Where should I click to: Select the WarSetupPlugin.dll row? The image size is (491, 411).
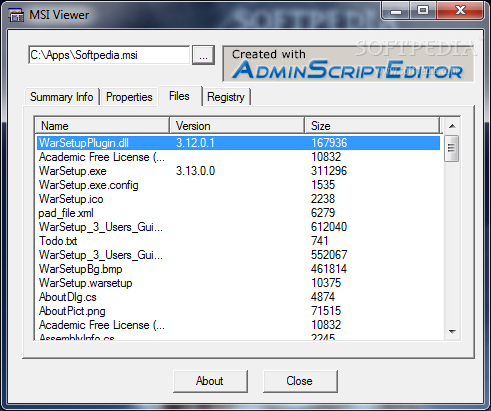238,143
